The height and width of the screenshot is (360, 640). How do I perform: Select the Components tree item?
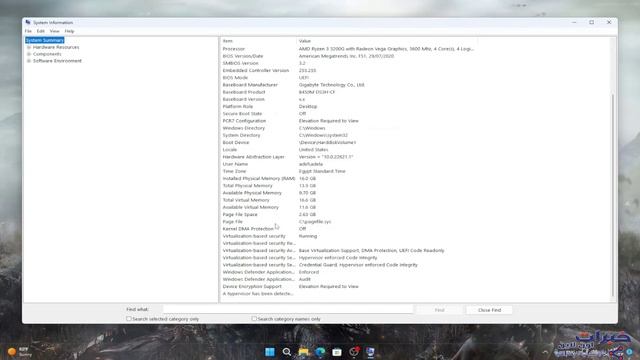pyautogui.click(x=47, y=54)
